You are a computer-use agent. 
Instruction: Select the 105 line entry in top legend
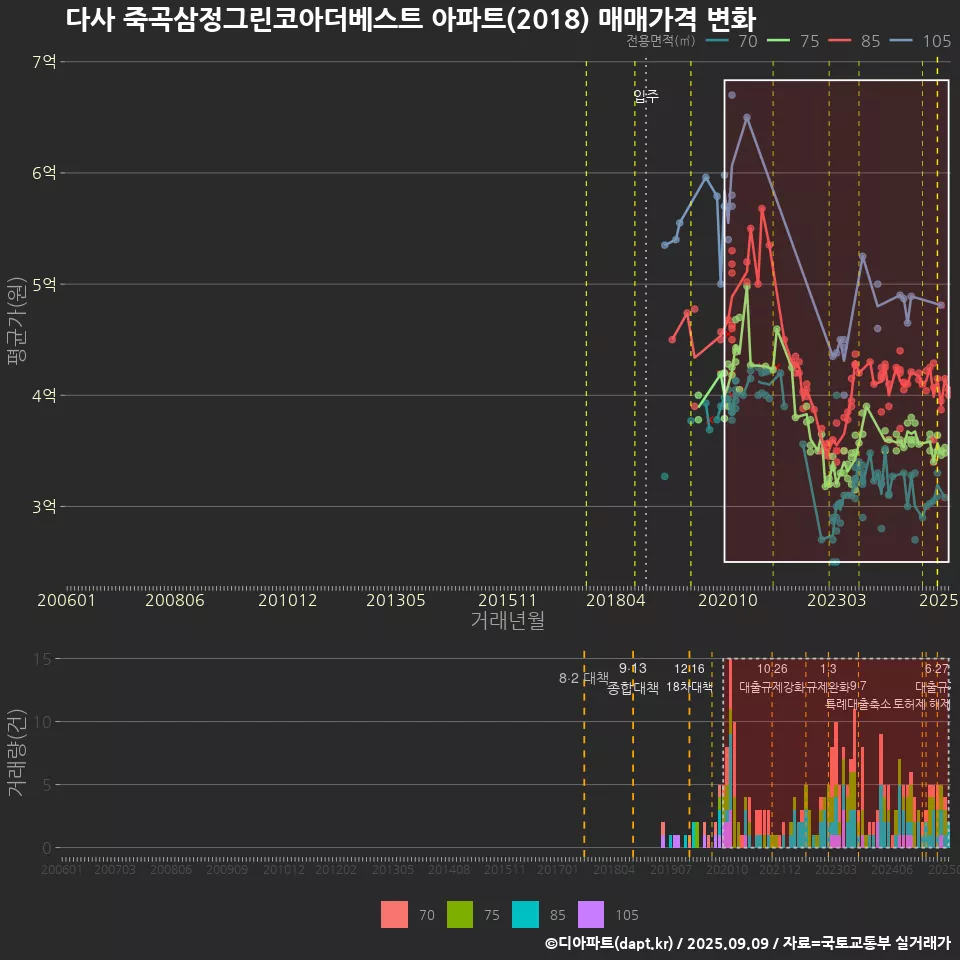(x=920, y=41)
